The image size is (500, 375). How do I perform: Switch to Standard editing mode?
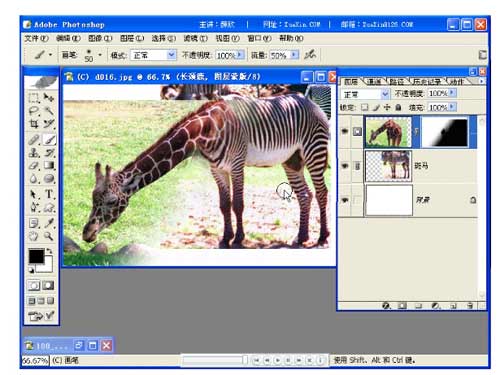pos(34,286)
